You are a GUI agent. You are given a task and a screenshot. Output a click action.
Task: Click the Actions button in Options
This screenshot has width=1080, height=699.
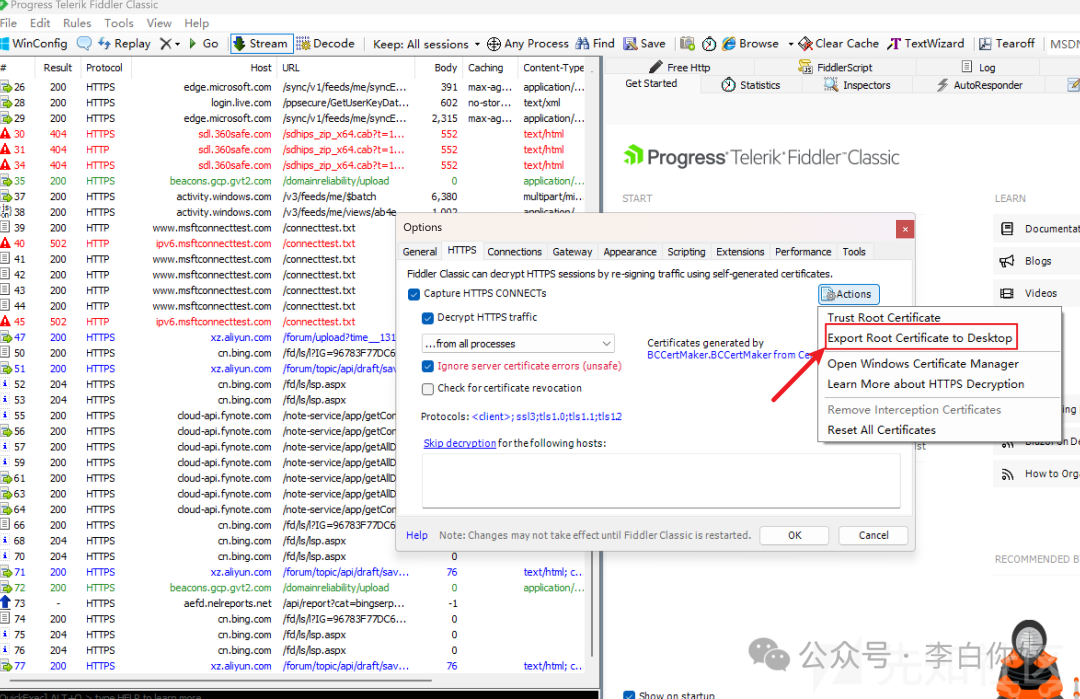(849, 294)
